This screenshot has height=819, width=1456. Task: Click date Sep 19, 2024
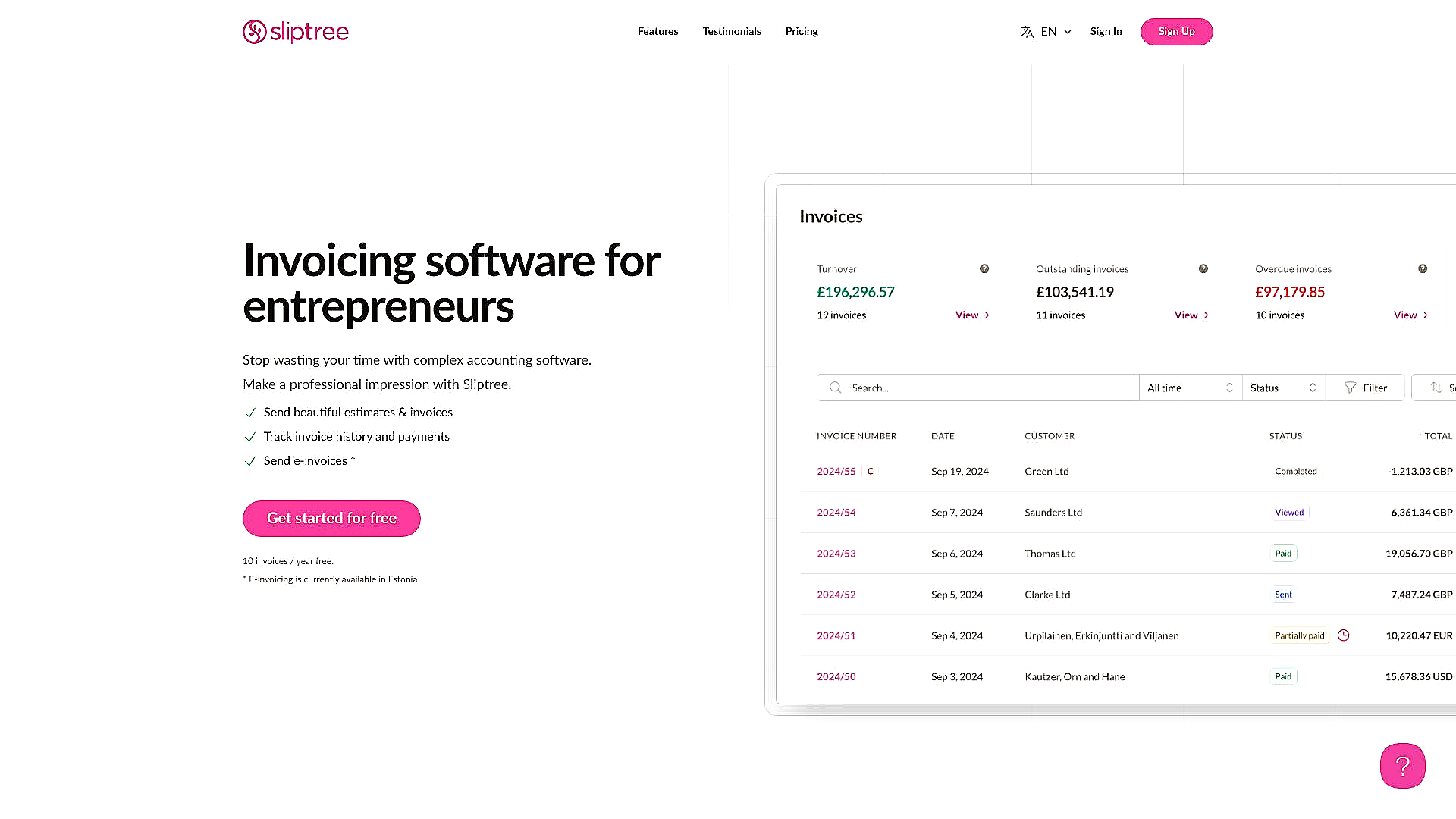point(959,471)
